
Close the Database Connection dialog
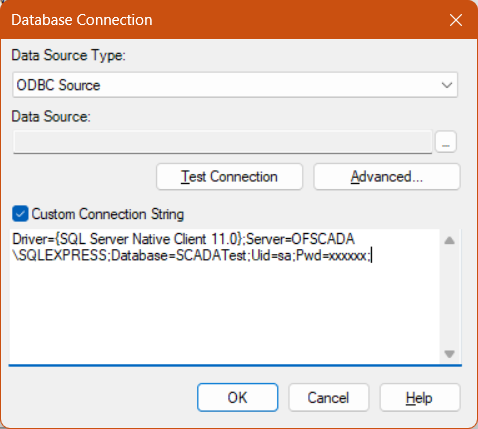click(x=456, y=20)
